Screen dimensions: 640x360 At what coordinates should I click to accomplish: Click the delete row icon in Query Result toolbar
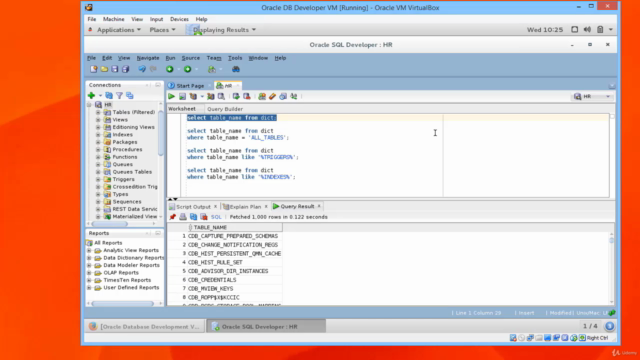(204, 217)
